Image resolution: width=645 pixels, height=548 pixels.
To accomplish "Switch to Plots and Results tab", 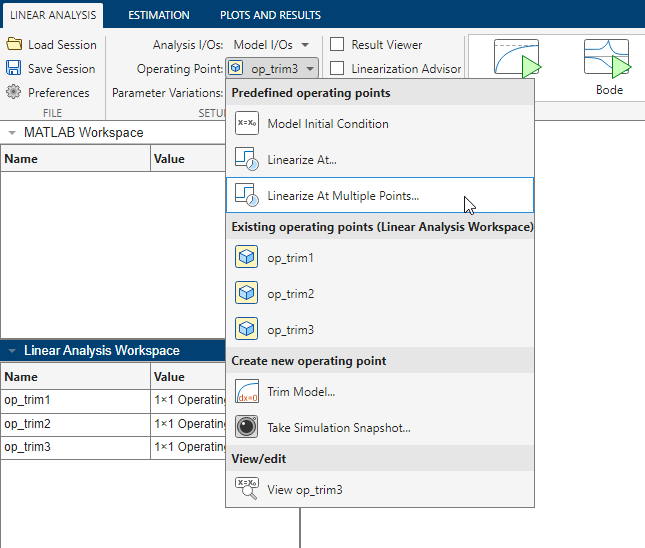I will [270, 15].
